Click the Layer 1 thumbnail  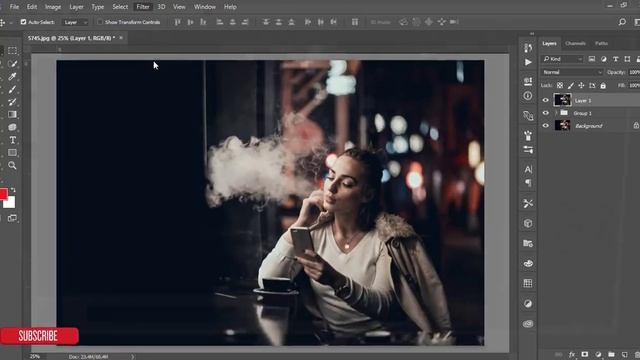[562, 100]
